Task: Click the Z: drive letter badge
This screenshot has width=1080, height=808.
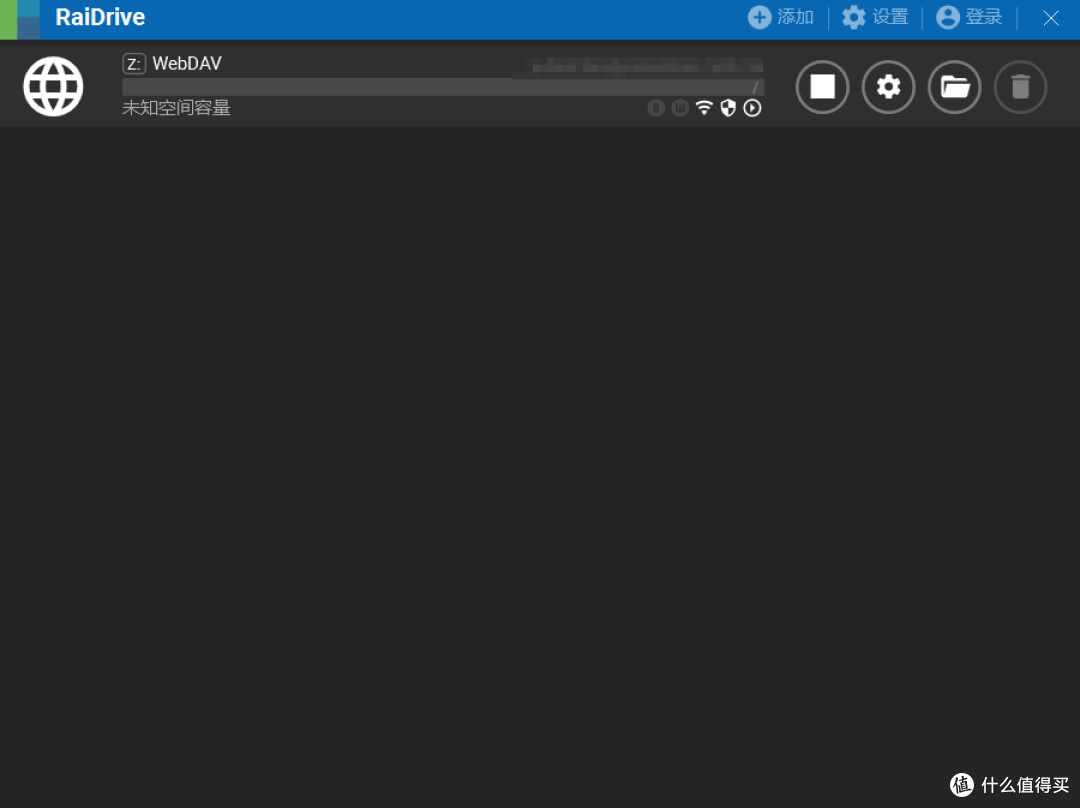Action: 134,64
